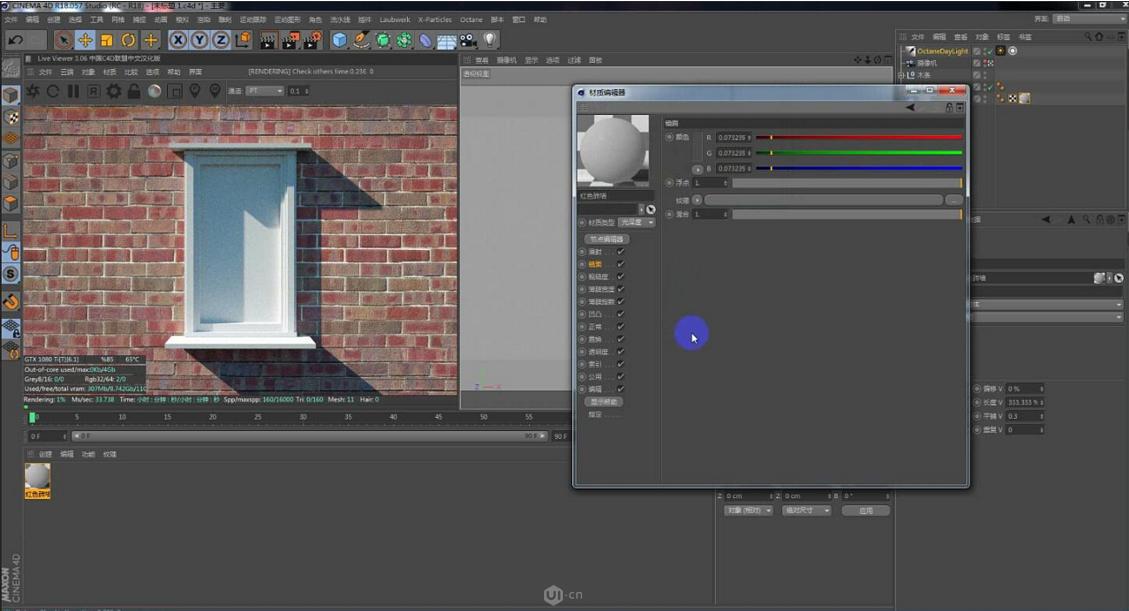Lock the Live Viewer resolution padlock
1129x611 pixels.
[x=133, y=90]
